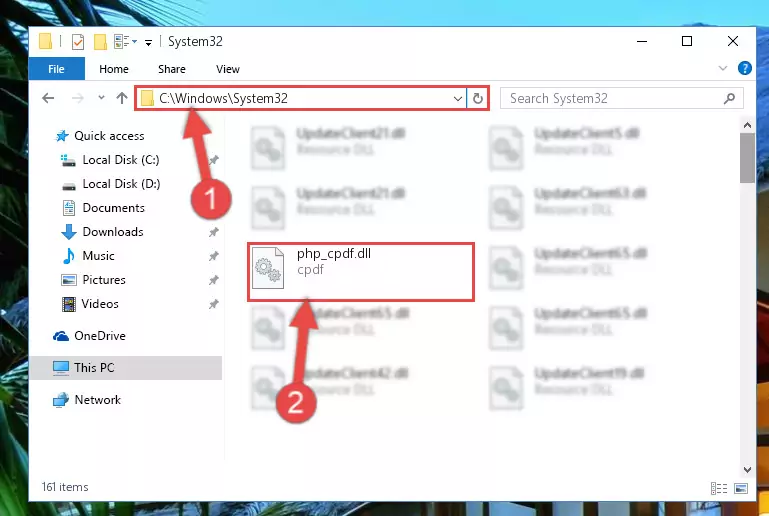Click the scrollbar down arrow
Image resolution: width=769 pixels, height=516 pixels.
(747, 470)
